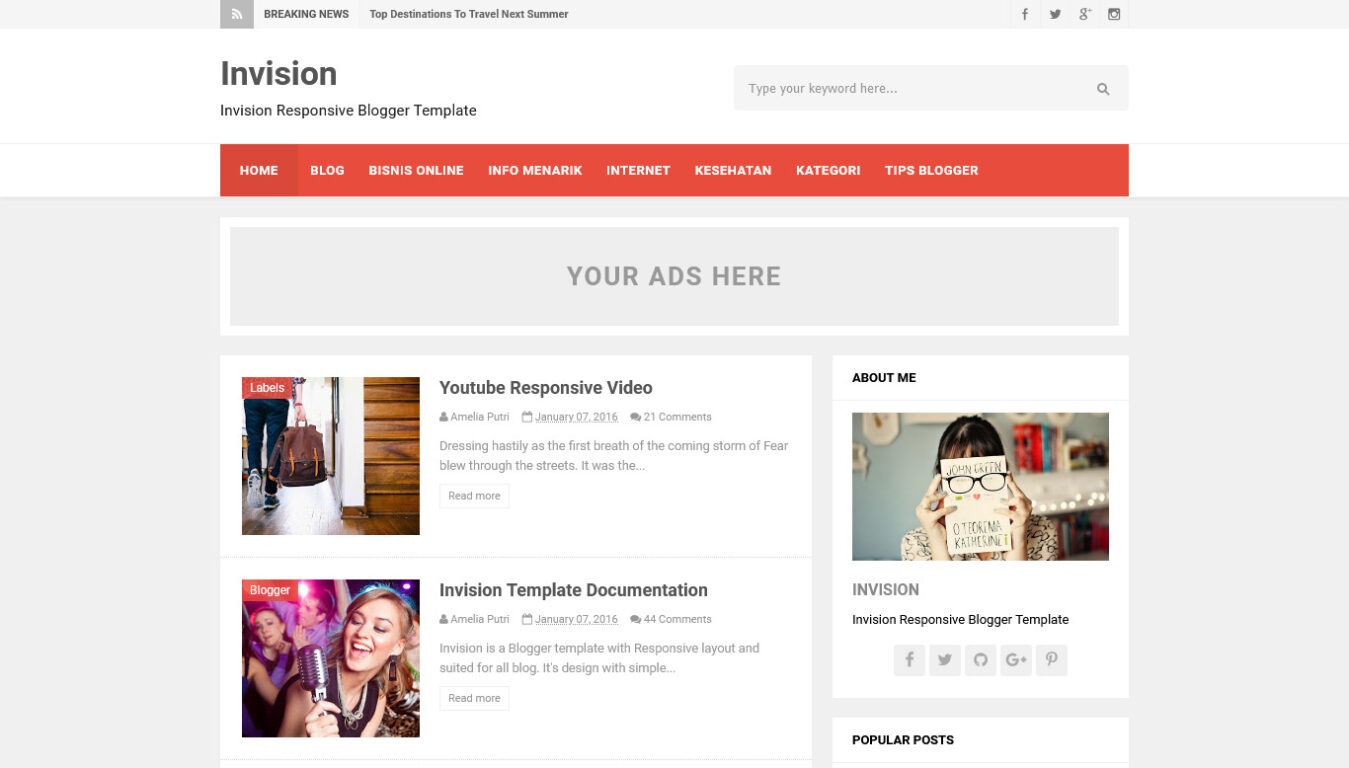The height and width of the screenshot is (768, 1349).
Task: Click the About Me Facebook icon
Action: pyautogui.click(x=909, y=660)
